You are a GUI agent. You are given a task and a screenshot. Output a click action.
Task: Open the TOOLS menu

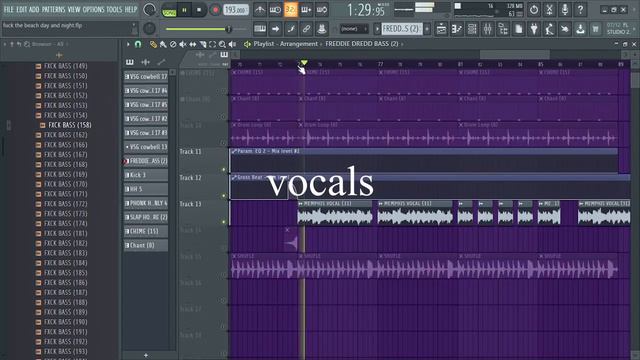pyautogui.click(x=114, y=9)
